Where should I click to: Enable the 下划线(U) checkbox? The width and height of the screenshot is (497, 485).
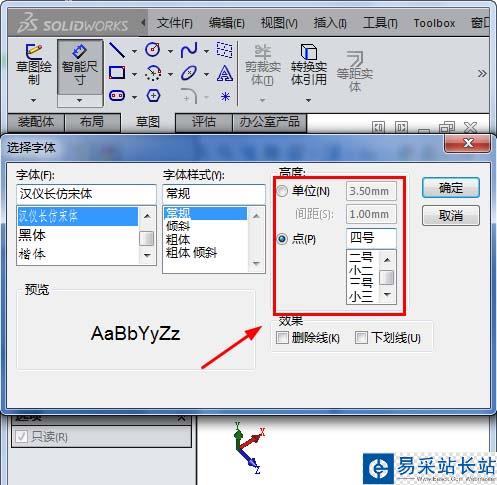(x=361, y=338)
